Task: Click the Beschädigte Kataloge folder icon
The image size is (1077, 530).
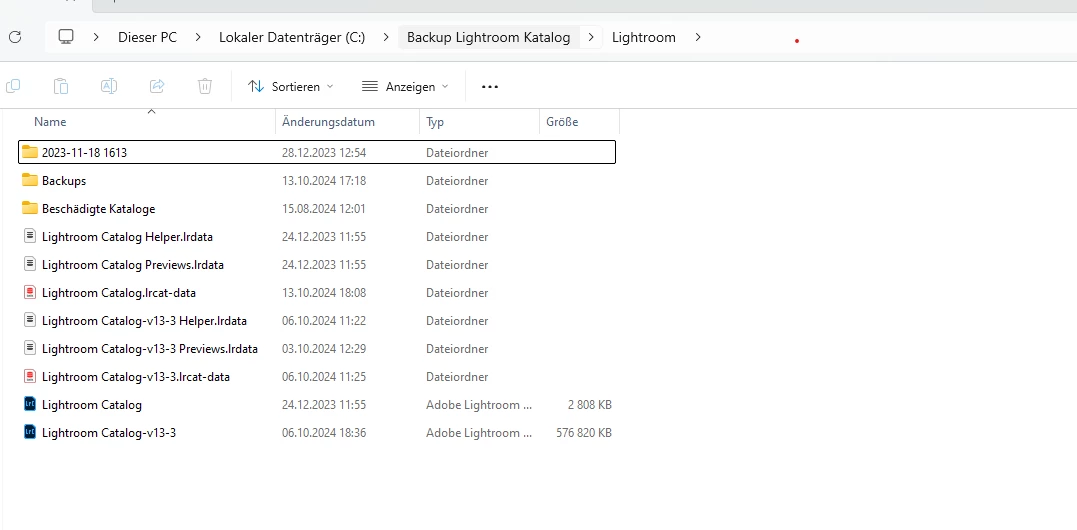Action: [x=30, y=209]
